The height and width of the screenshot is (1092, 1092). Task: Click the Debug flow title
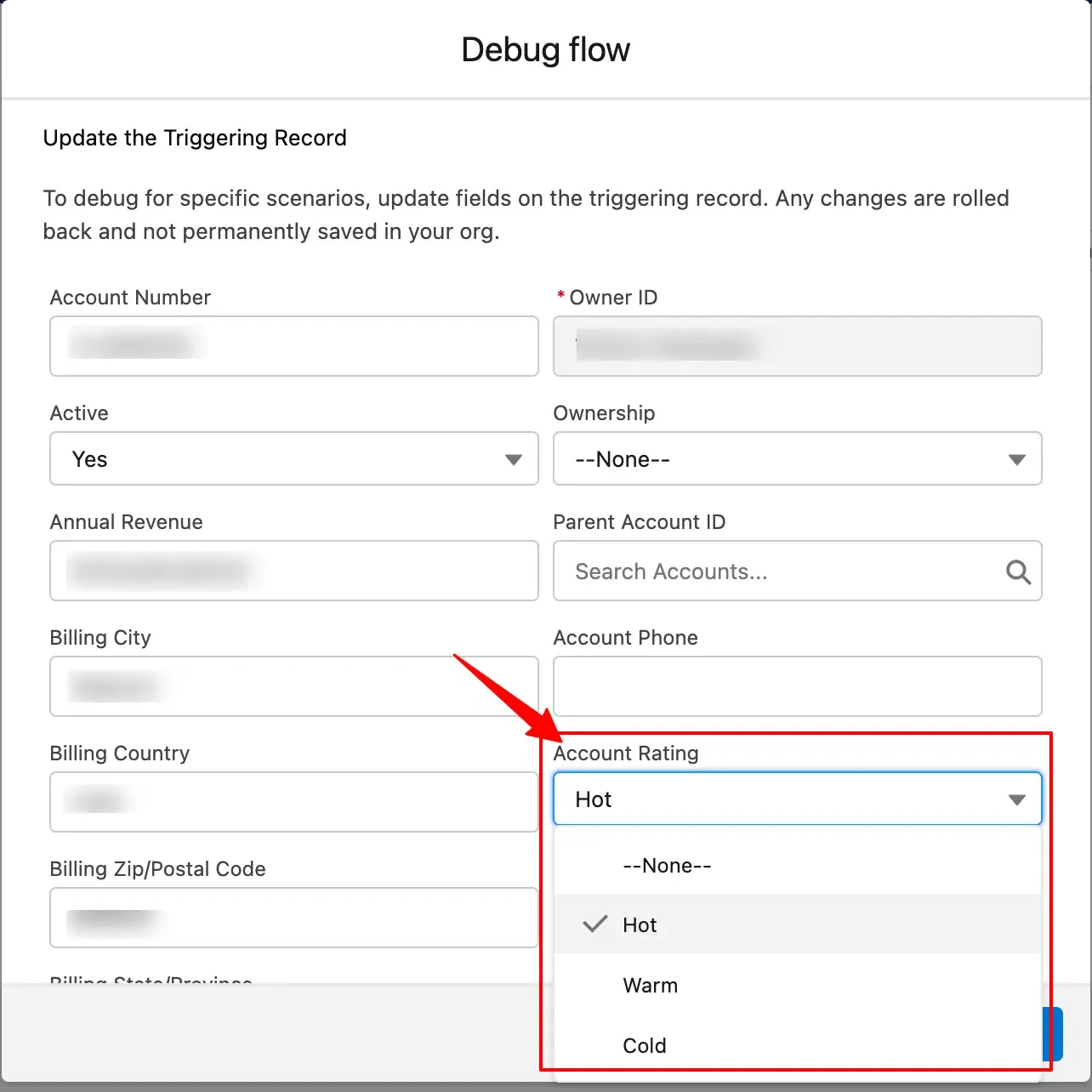coord(545,49)
